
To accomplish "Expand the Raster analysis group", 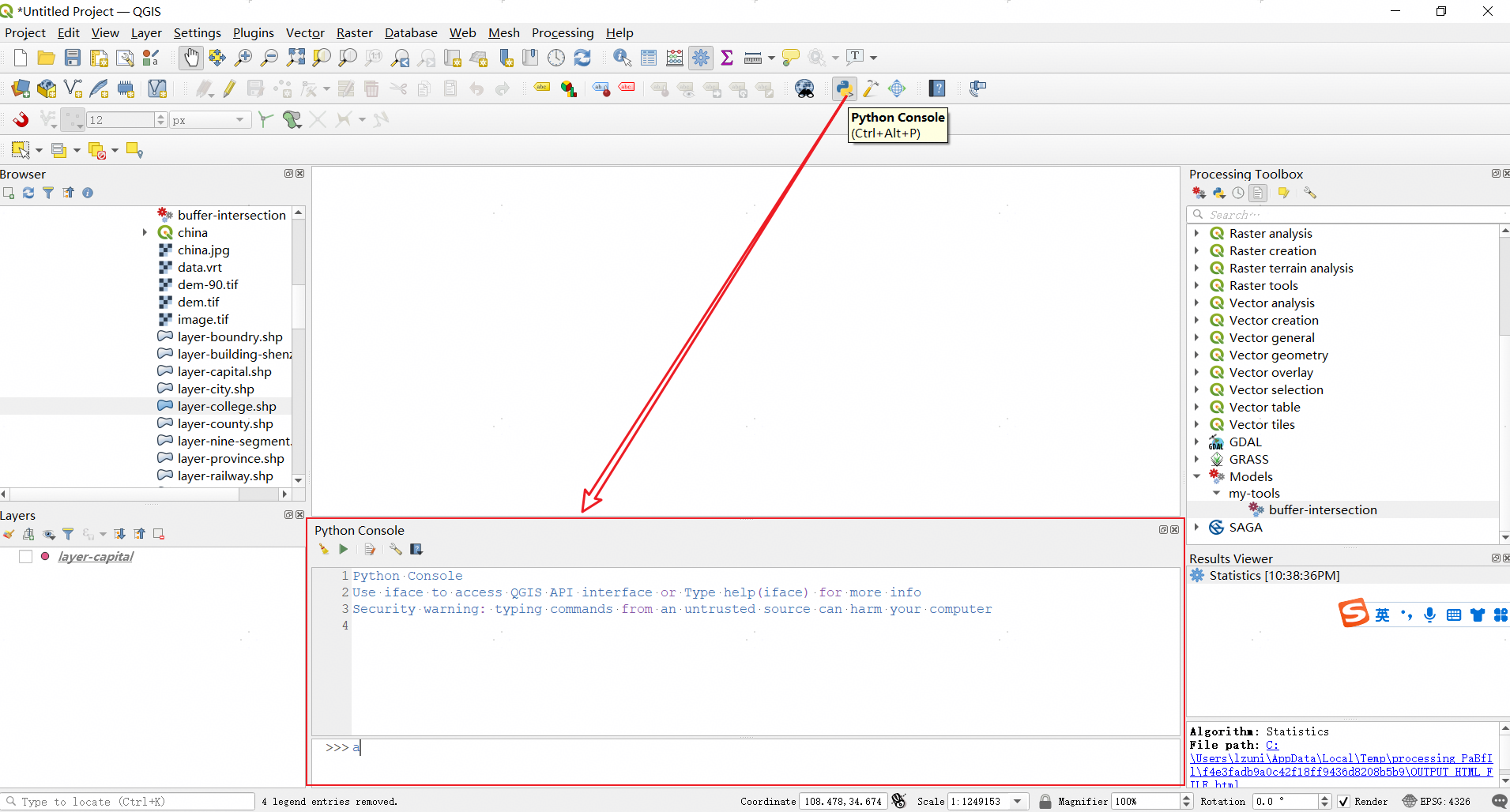I will (1196, 233).
